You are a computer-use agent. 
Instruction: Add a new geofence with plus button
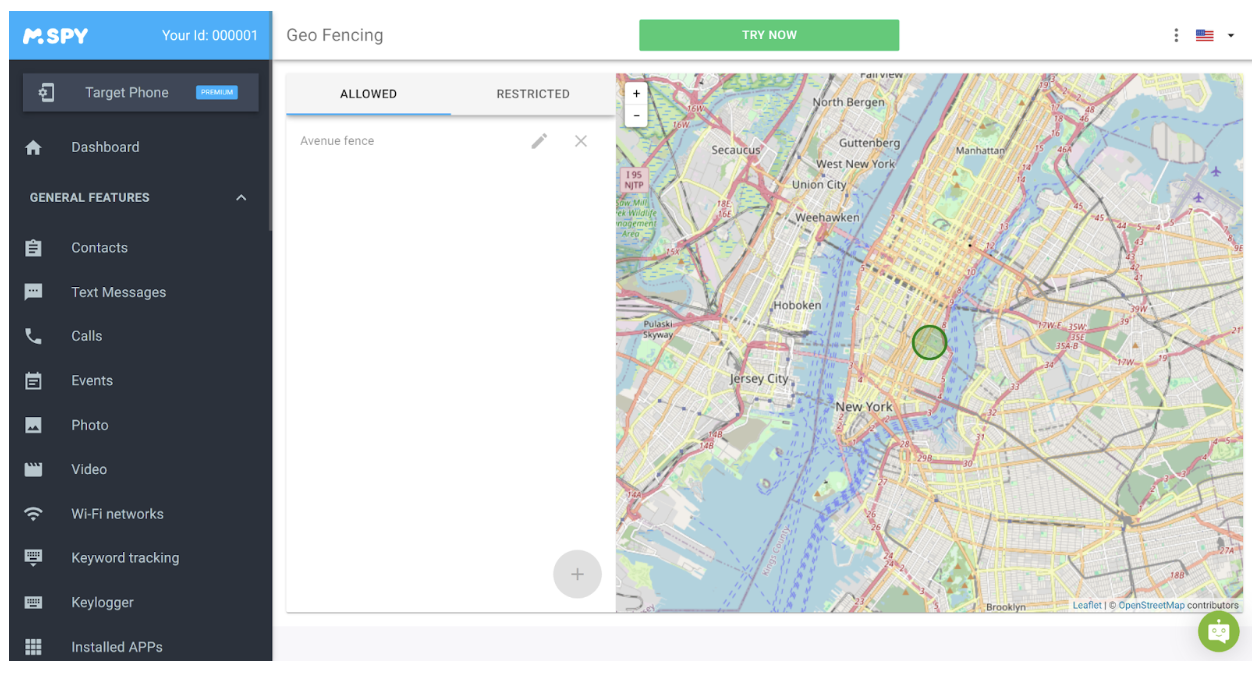click(577, 574)
